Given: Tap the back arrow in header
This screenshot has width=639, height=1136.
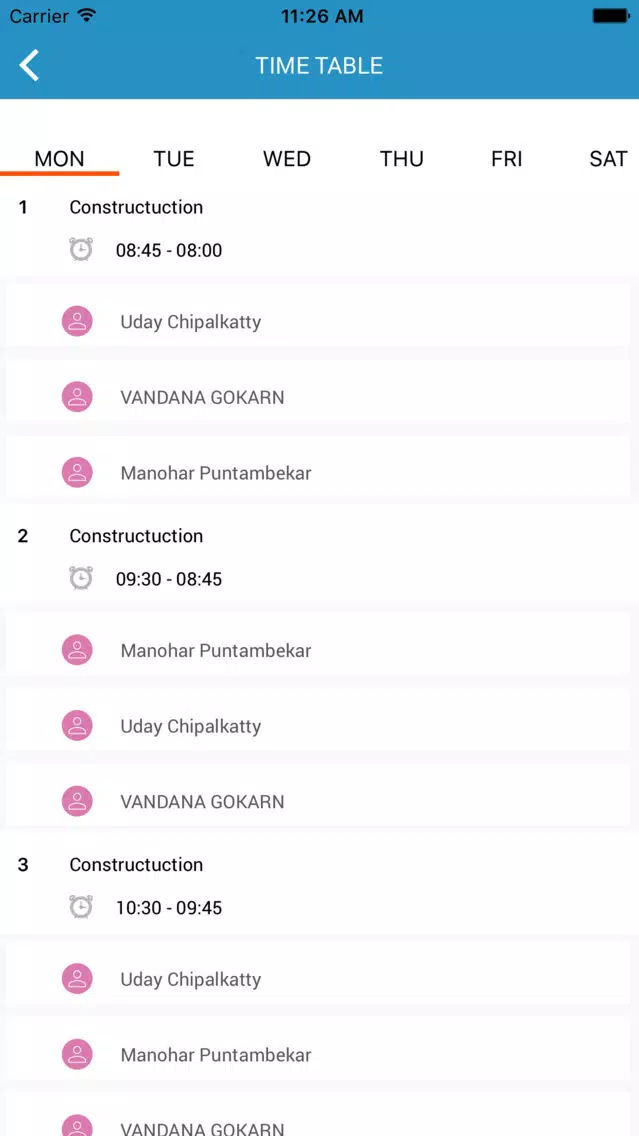Looking at the screenshot, I should (x=29, y=65).
